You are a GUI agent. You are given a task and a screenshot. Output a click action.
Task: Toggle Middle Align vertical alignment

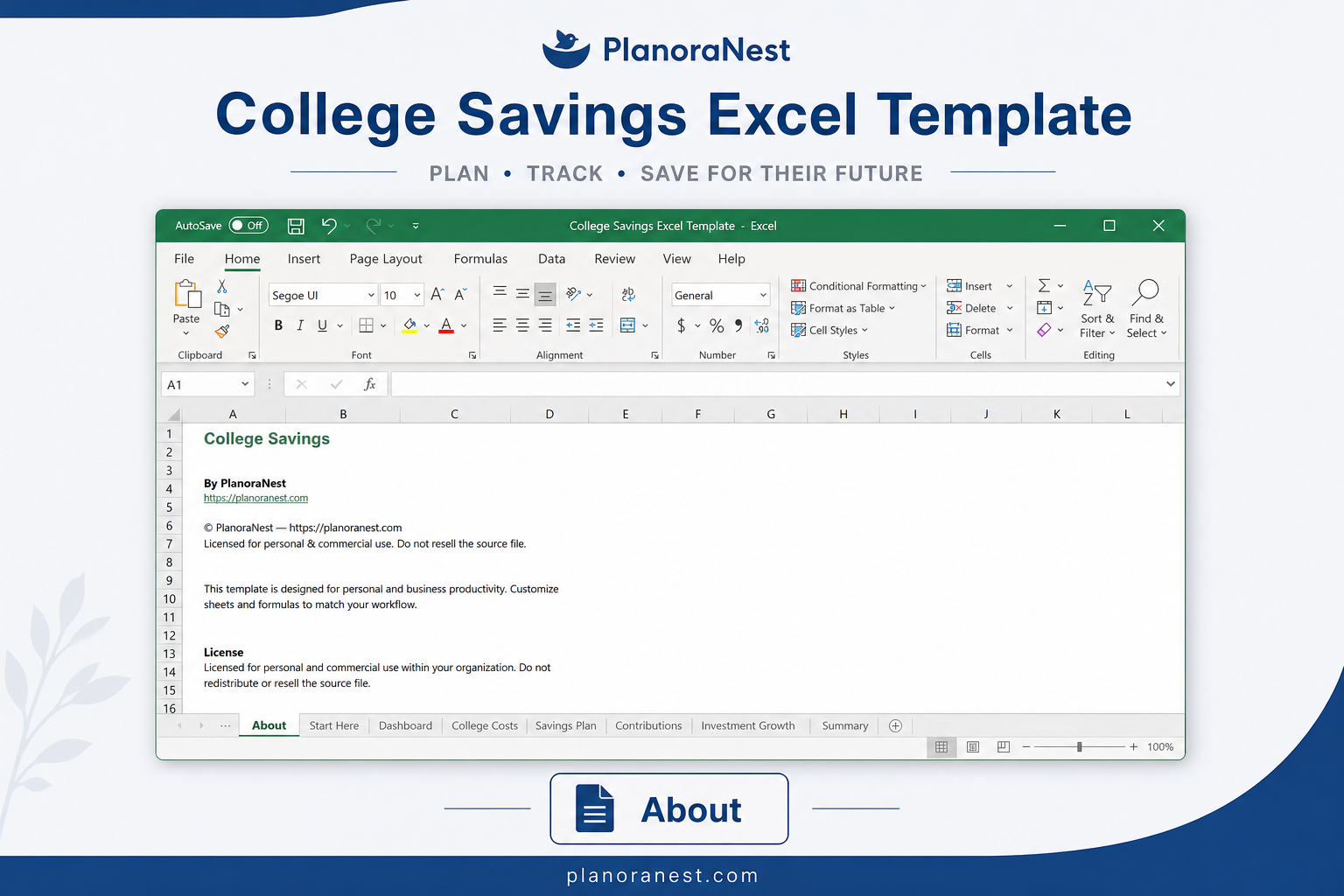[x=522, y=294]
